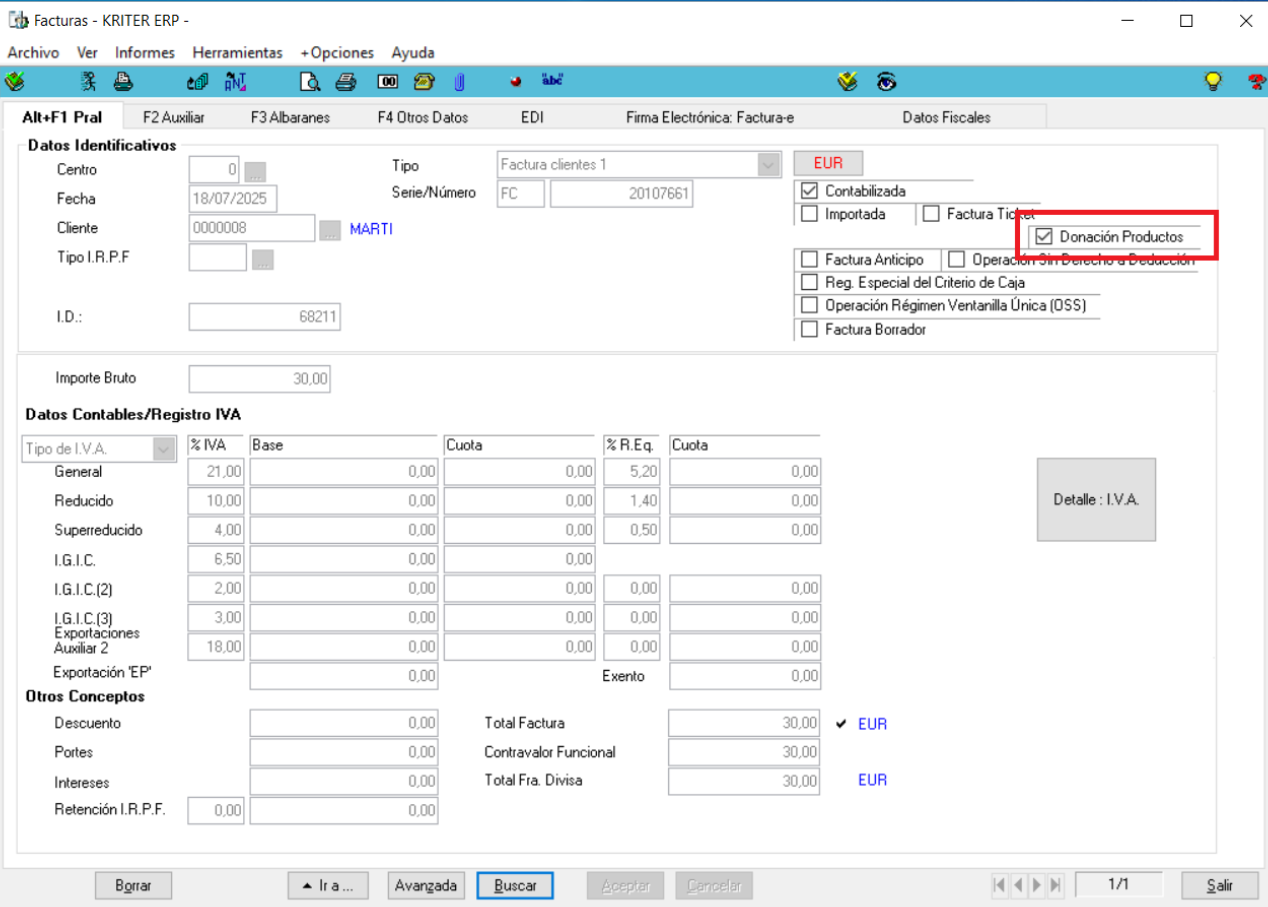The image size is (1268, 907).
Task: Click the 'abc' text toolbar icon
Action: pos(552,81)
